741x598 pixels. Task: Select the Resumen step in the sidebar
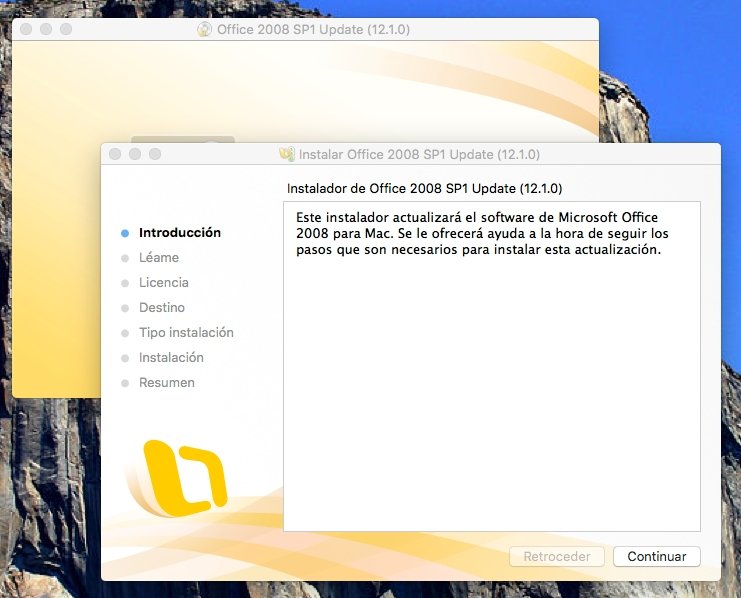coord(166,383)
